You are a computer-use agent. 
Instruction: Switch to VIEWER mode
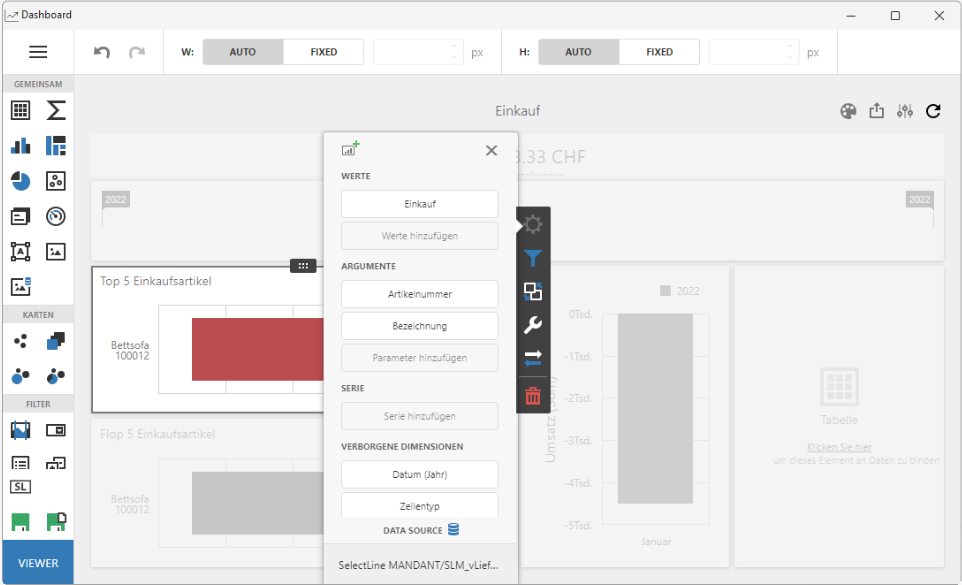[x=38, y=563]
